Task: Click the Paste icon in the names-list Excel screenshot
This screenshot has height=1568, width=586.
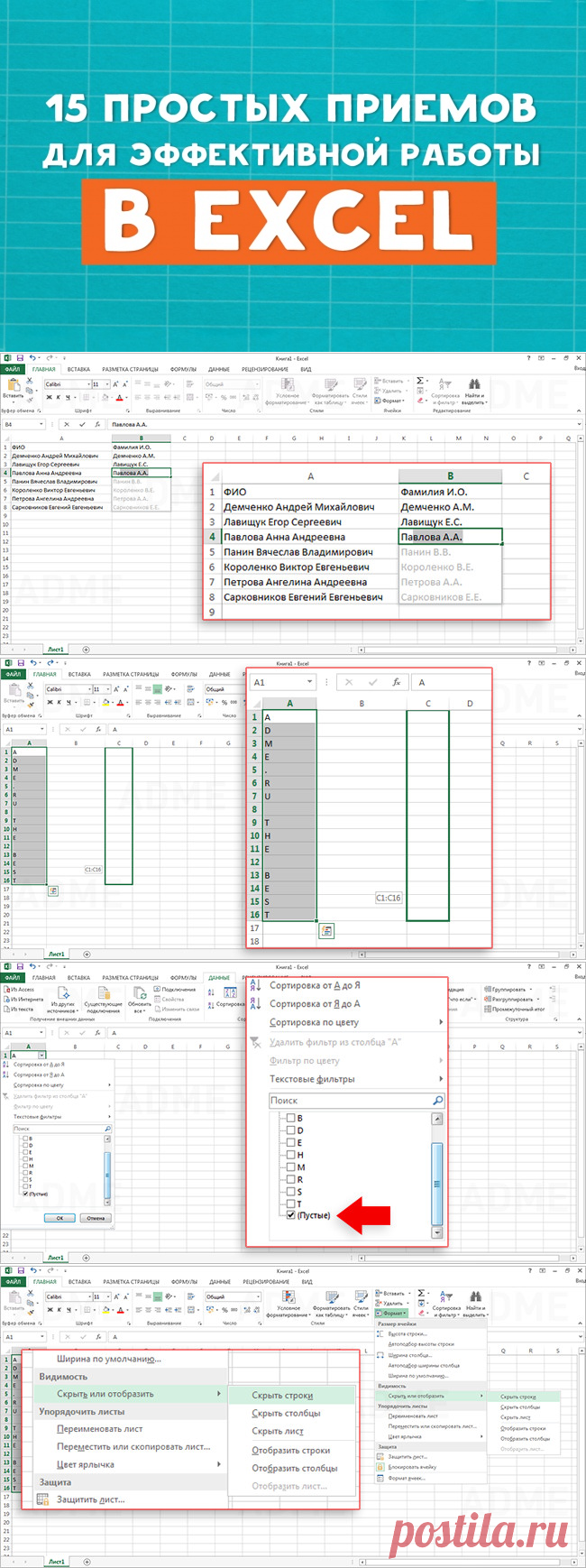Action: tap(13, 385)
